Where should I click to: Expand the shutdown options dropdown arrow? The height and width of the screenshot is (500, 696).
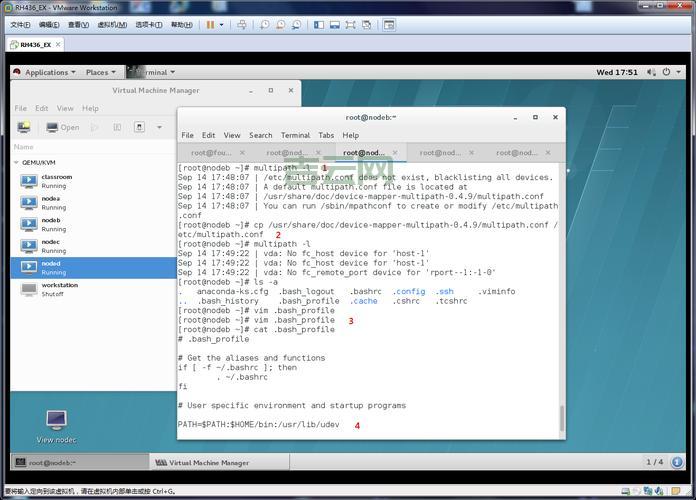[159, 127]
